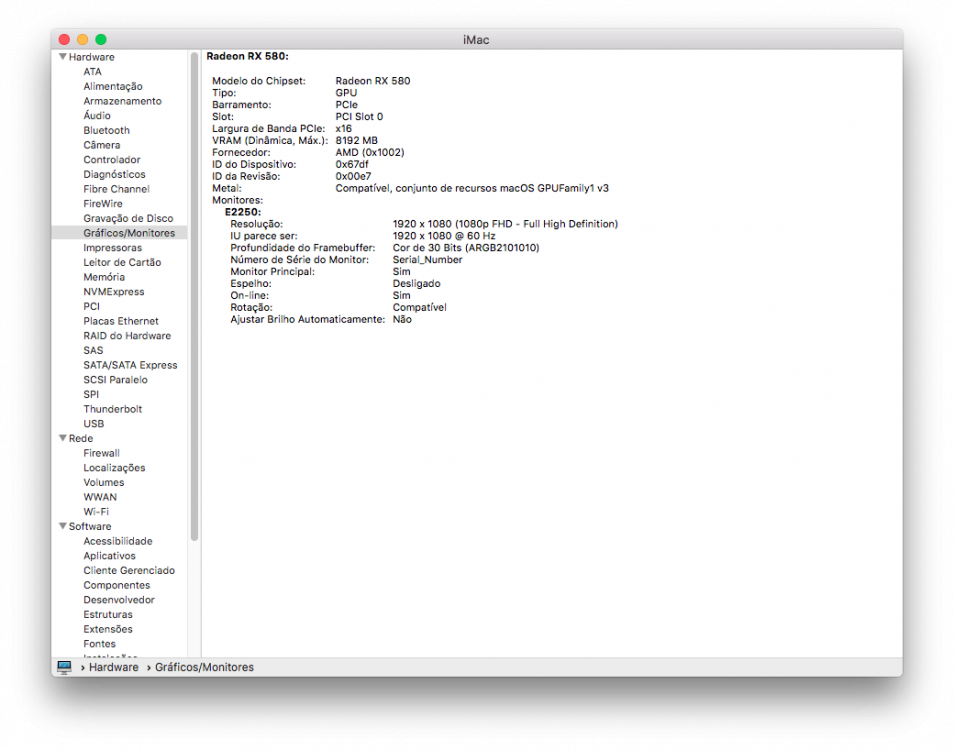Click the sidebar vertical scrollbar
Viewport: 954px width, 750px height.
click(195, 296)
